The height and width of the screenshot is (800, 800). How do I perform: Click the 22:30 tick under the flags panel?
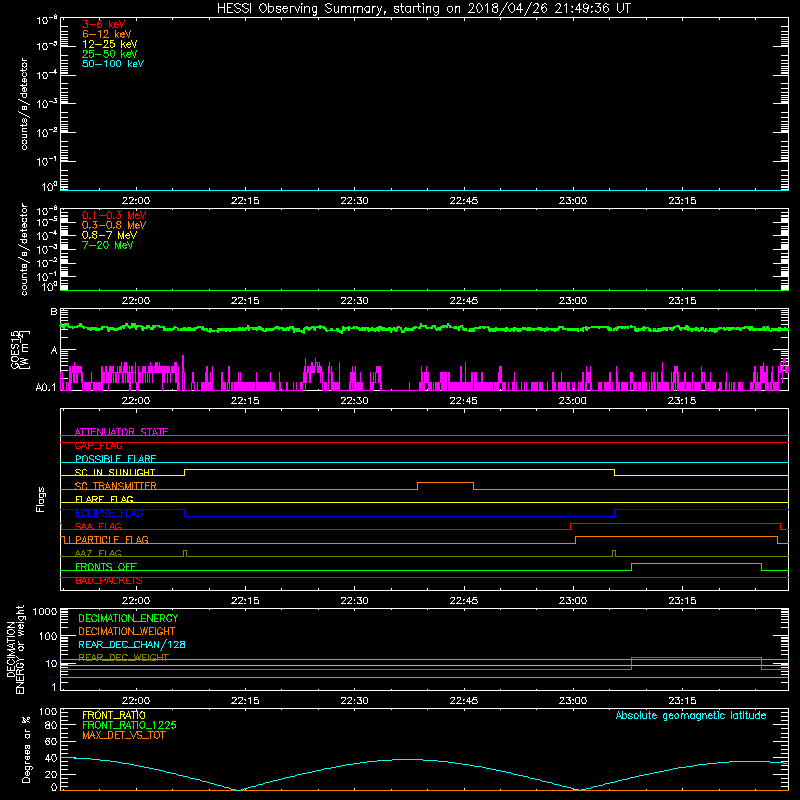[x=354, y=601]
